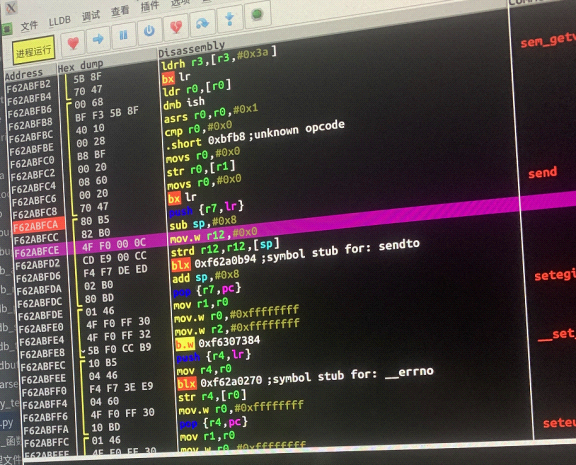Image resolution: width=576 pixels, height=465 pixels.
Task: Open the 插件 menu
Action: click(150, 7)
